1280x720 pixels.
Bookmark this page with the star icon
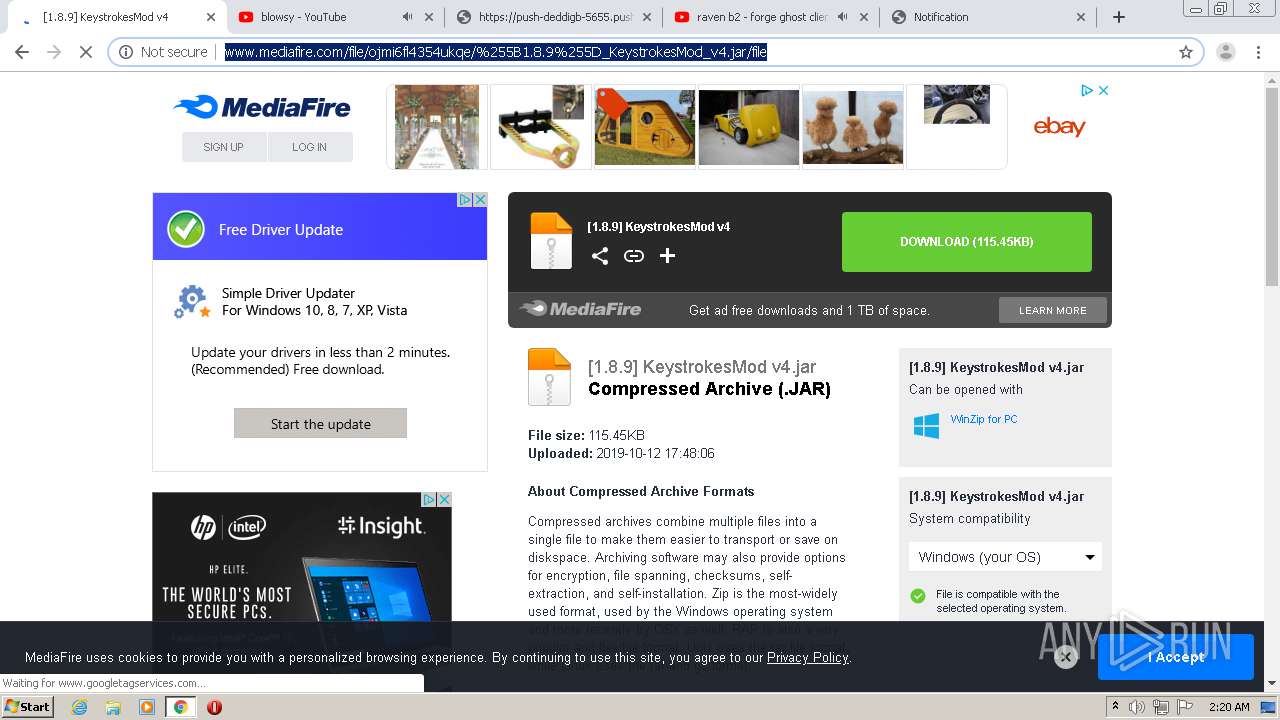[x=1186, y=52]
